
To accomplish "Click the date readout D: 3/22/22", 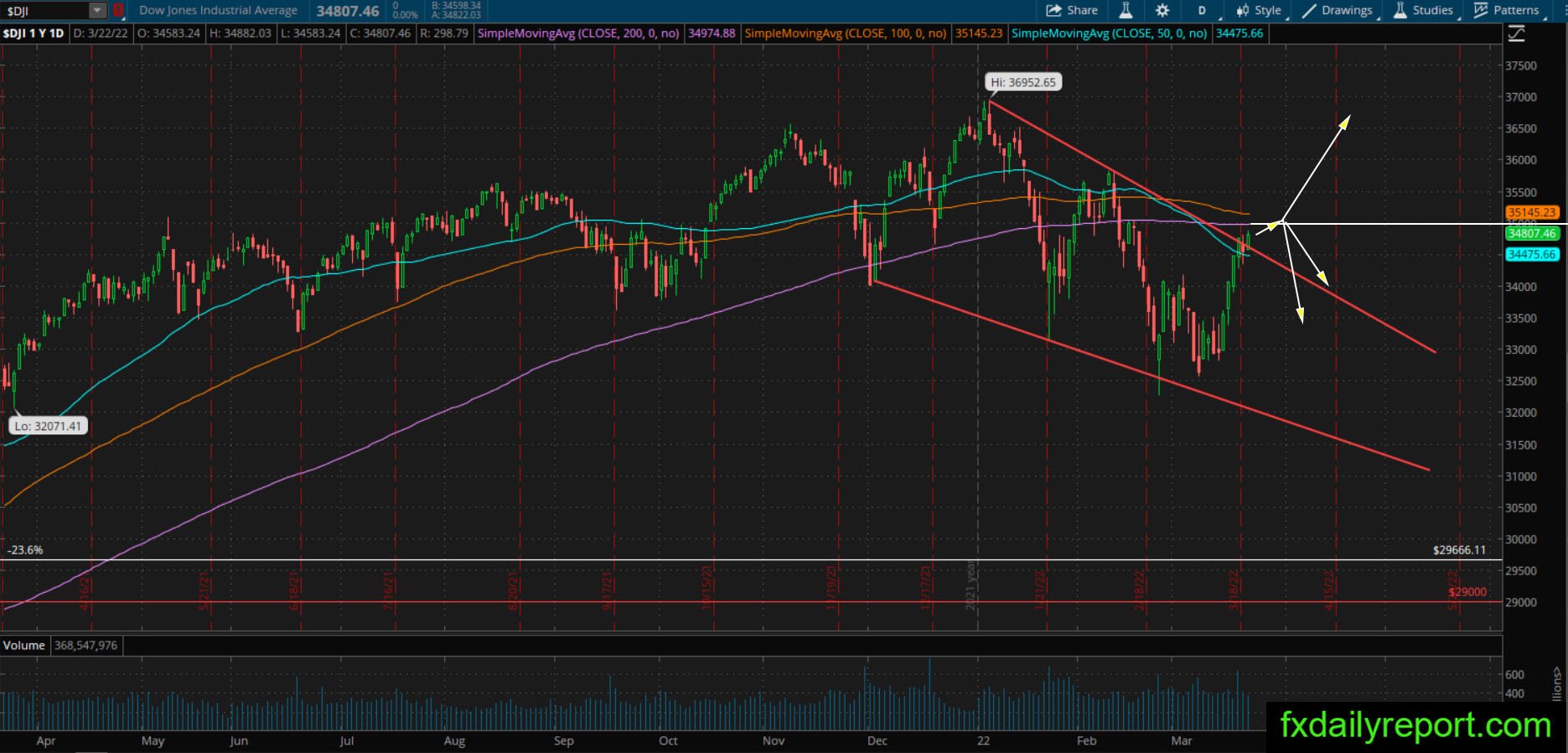I will 101,34.
